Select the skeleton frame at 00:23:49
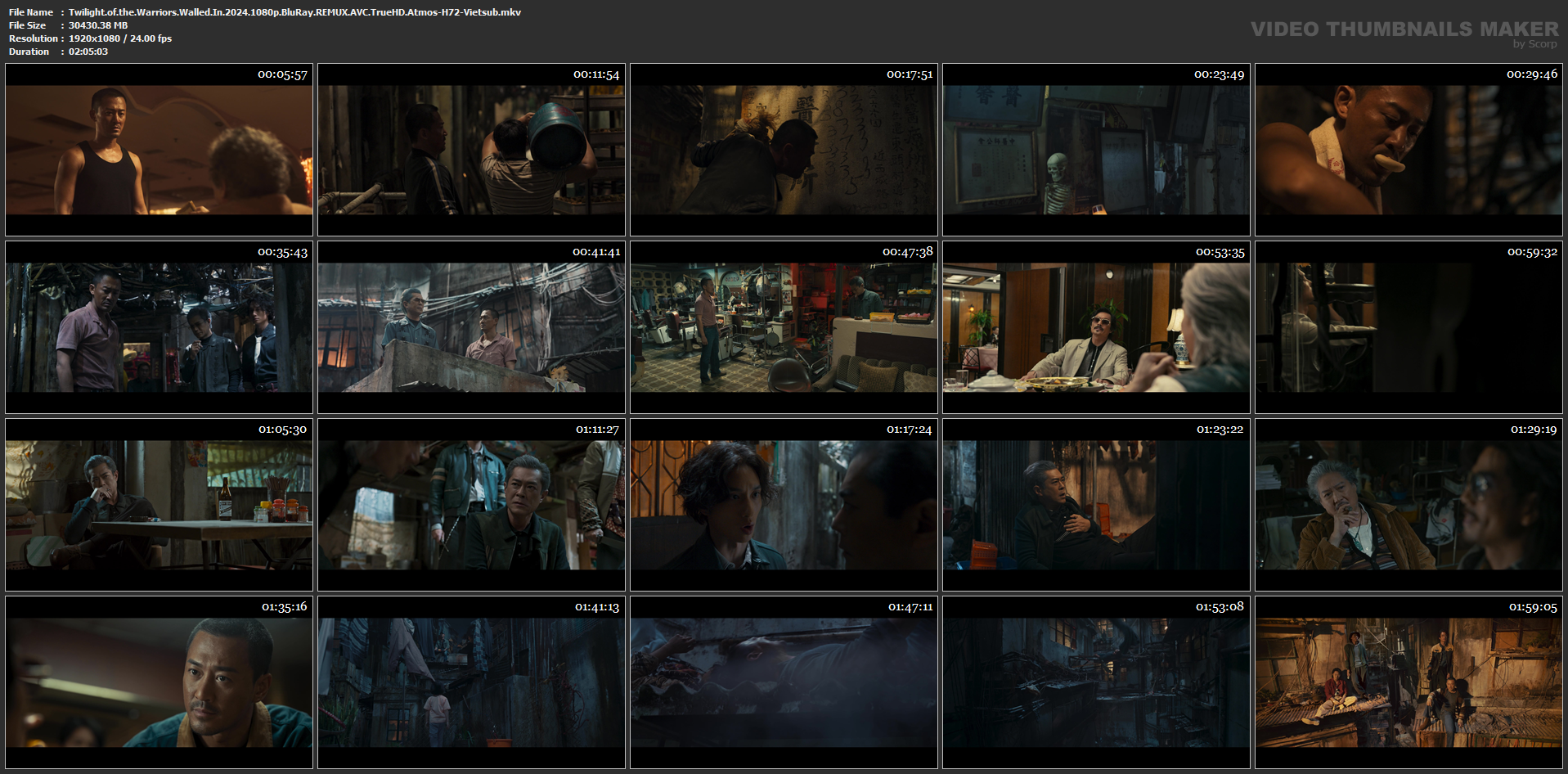The height and width of the screenshot is (774, 1568). point(1096,150)
